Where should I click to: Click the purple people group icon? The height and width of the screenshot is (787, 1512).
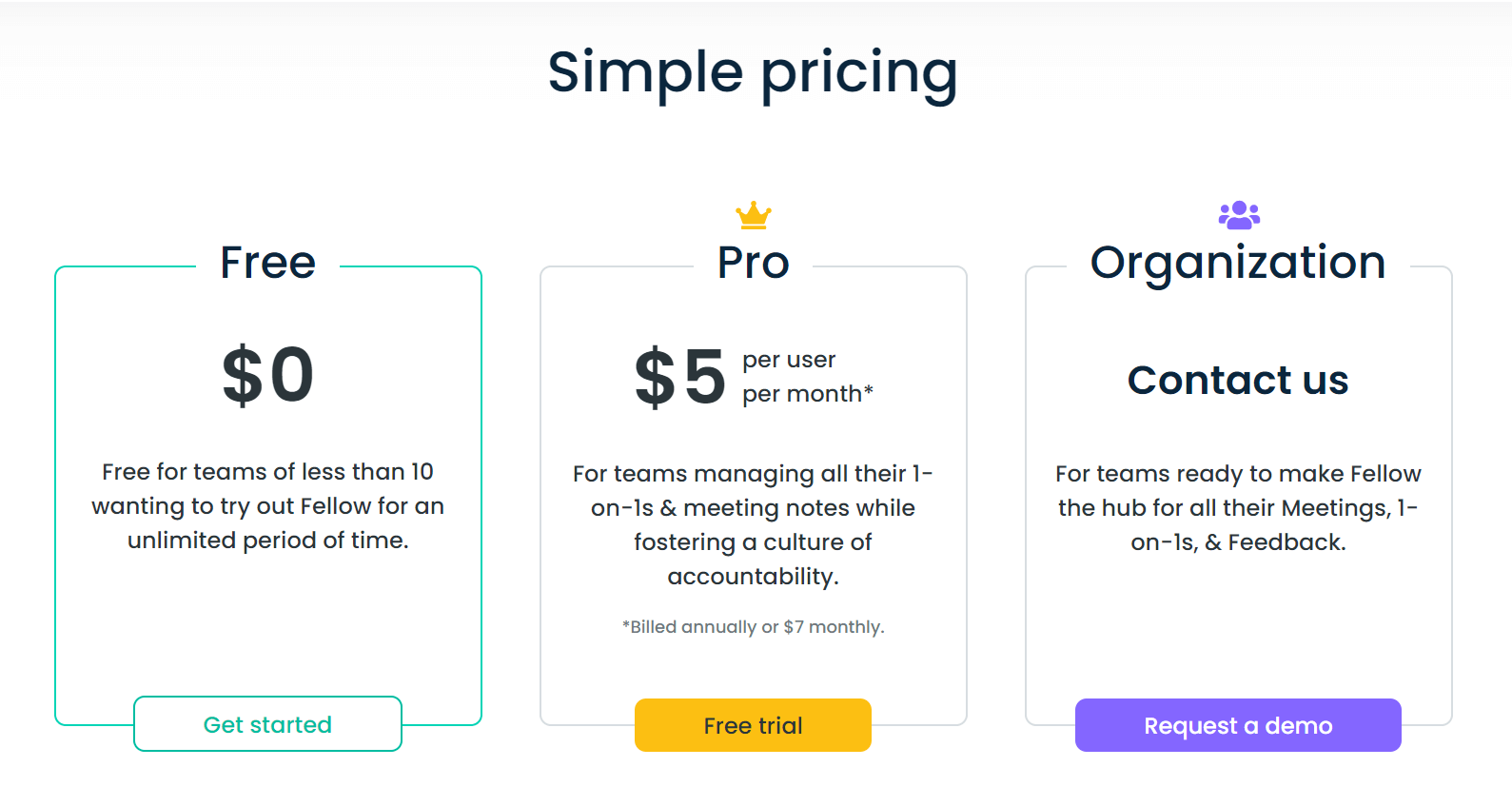coord(1239,215)
